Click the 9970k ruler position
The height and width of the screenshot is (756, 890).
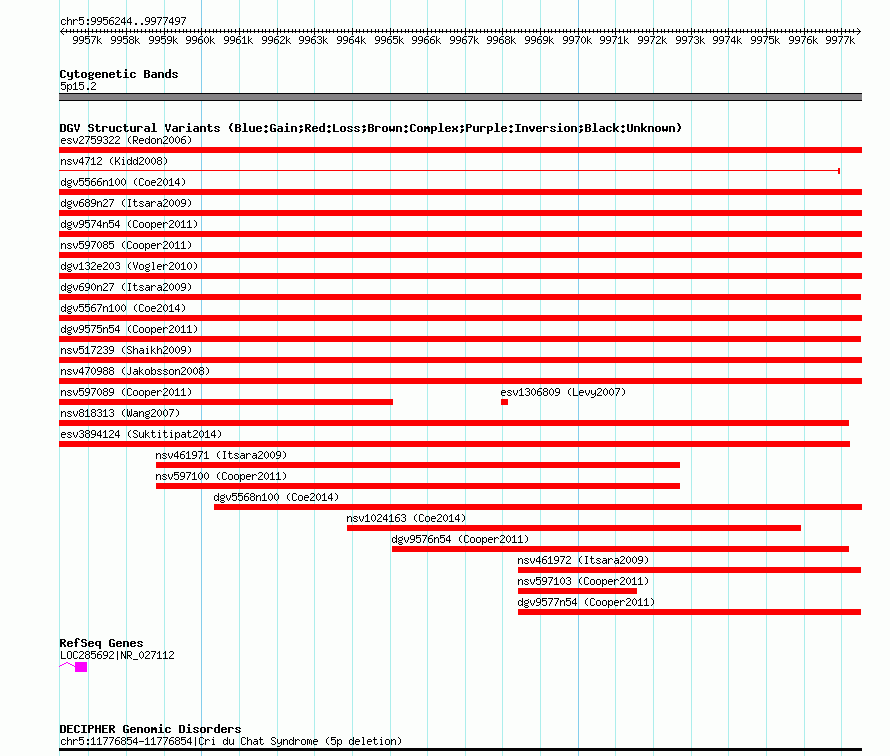pos(577,40)
